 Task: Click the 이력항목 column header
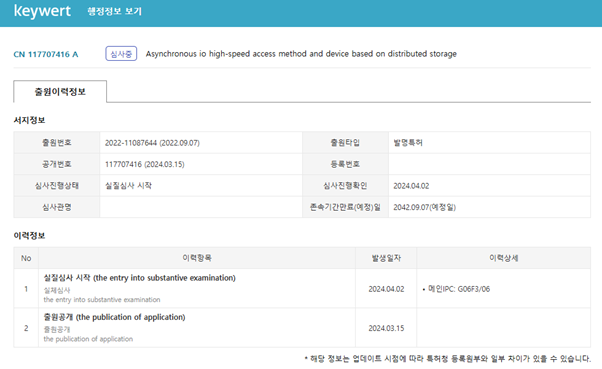197,258
